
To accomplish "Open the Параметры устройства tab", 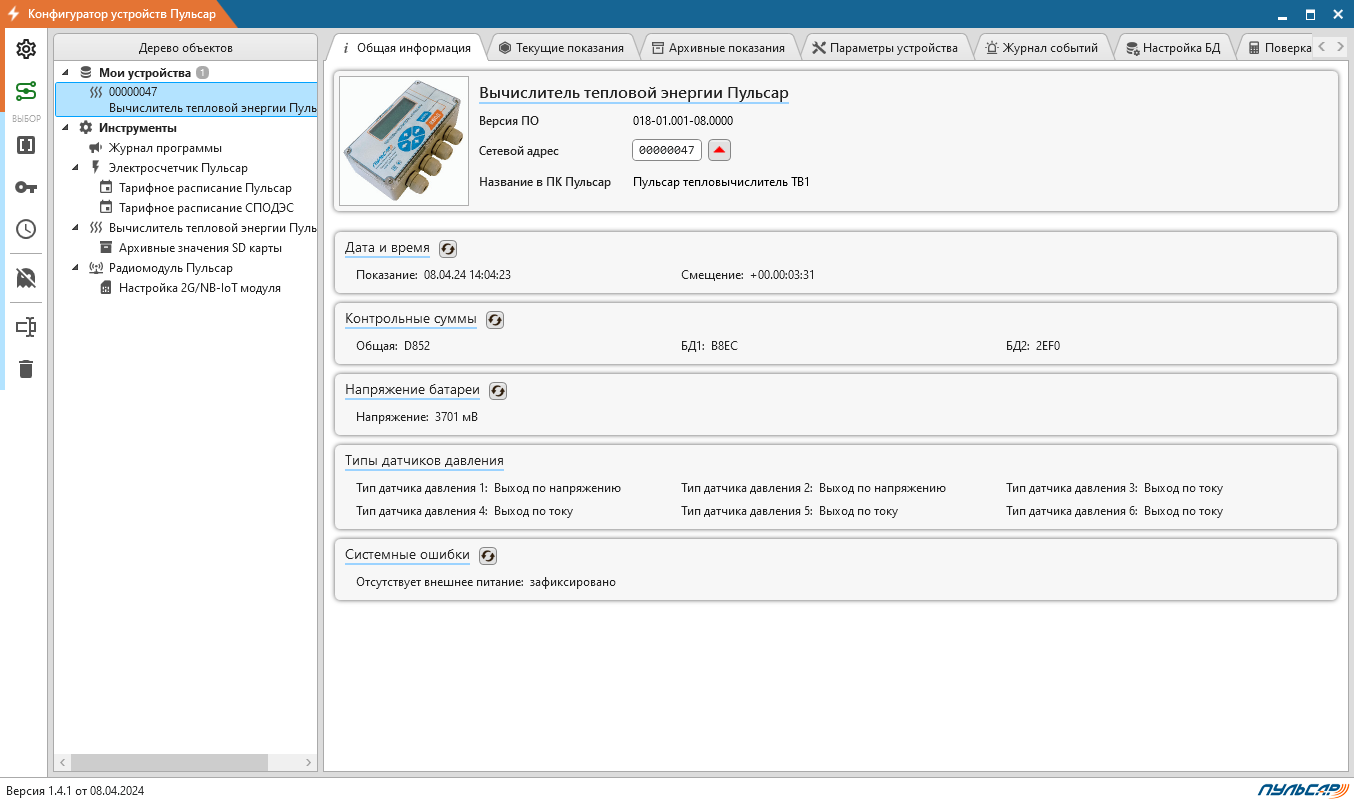I will point(885,47).
